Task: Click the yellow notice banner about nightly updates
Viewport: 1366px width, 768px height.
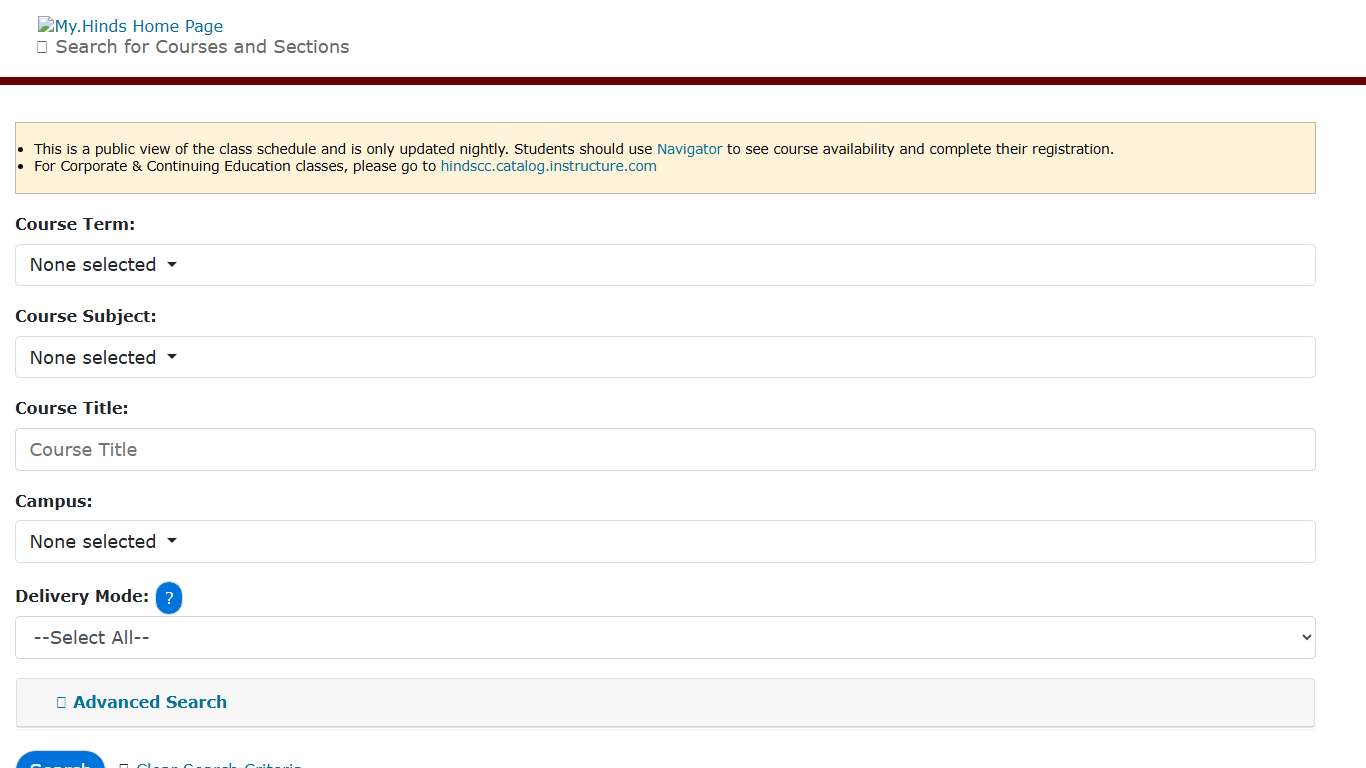Action: 665,157
